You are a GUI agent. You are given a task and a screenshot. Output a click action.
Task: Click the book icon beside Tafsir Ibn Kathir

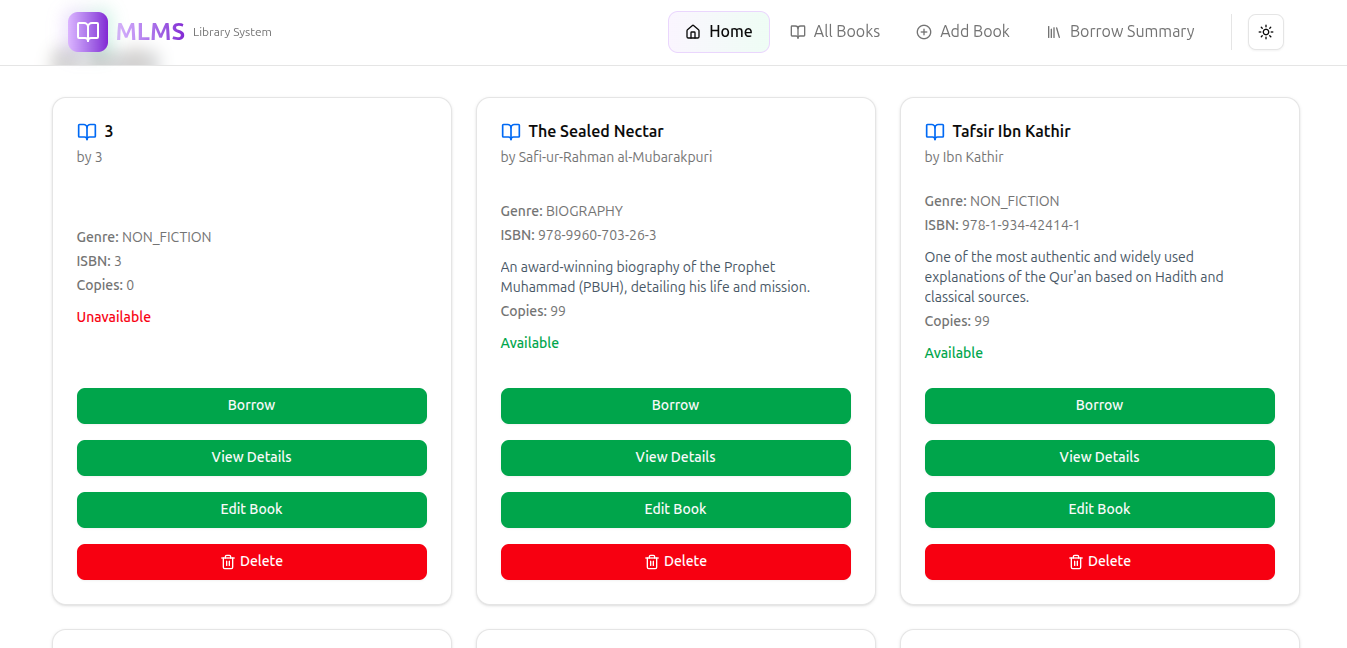(x=935, y=131)
